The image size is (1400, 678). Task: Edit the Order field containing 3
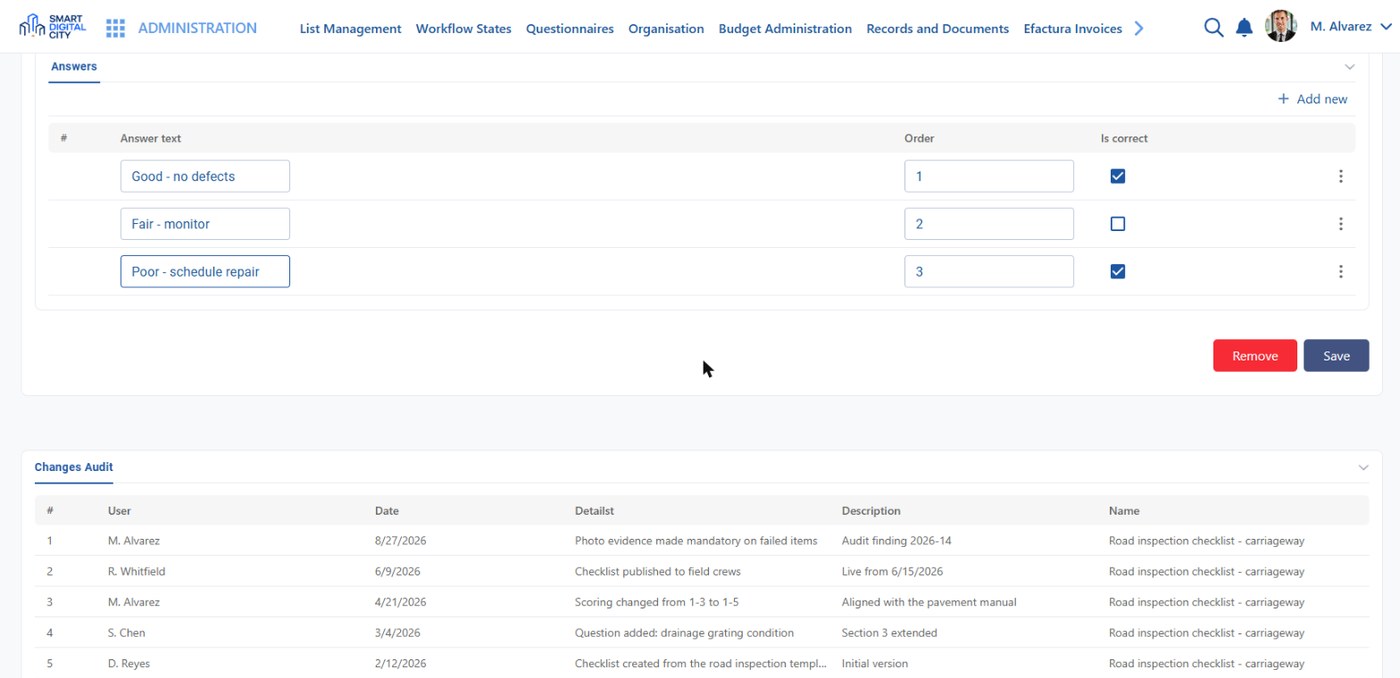(989, 272)
